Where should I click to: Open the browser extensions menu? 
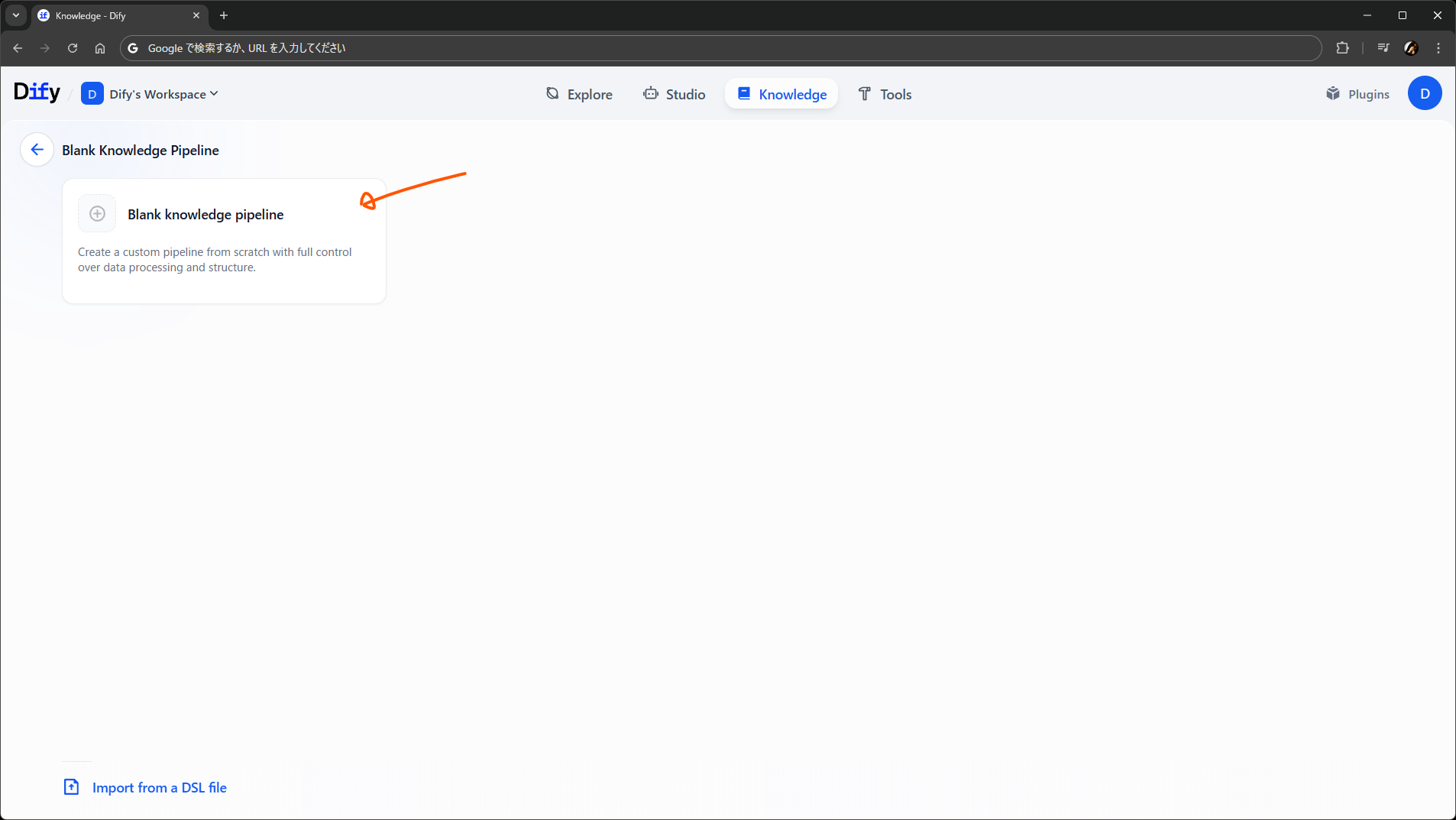coord(1342,48)
